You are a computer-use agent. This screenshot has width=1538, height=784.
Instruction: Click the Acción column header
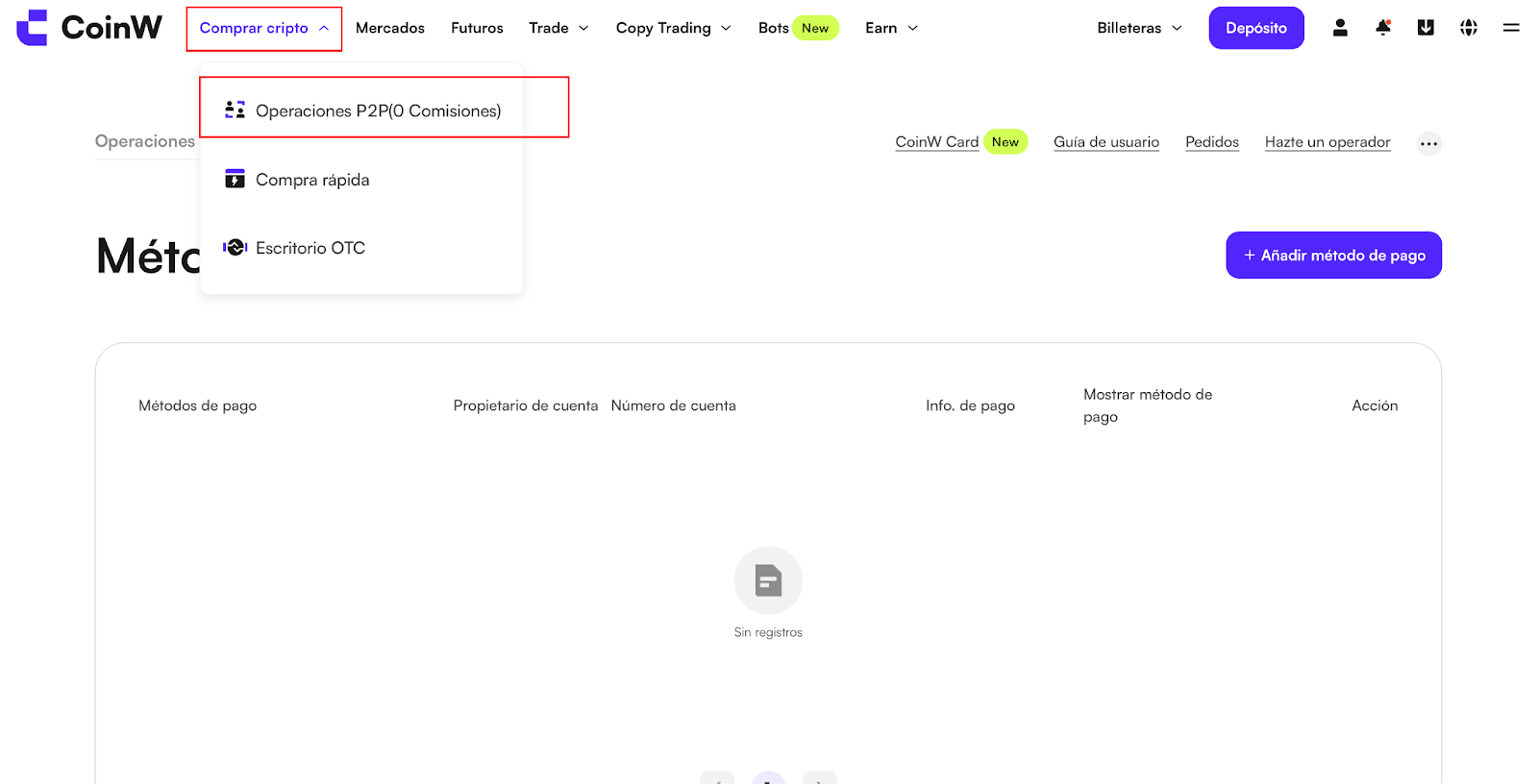pos(1375,405)
